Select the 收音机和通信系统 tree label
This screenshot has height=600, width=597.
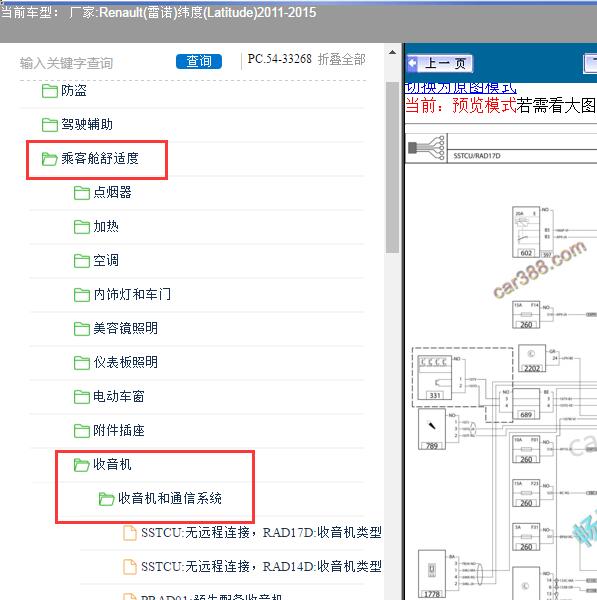pos(170,499)
